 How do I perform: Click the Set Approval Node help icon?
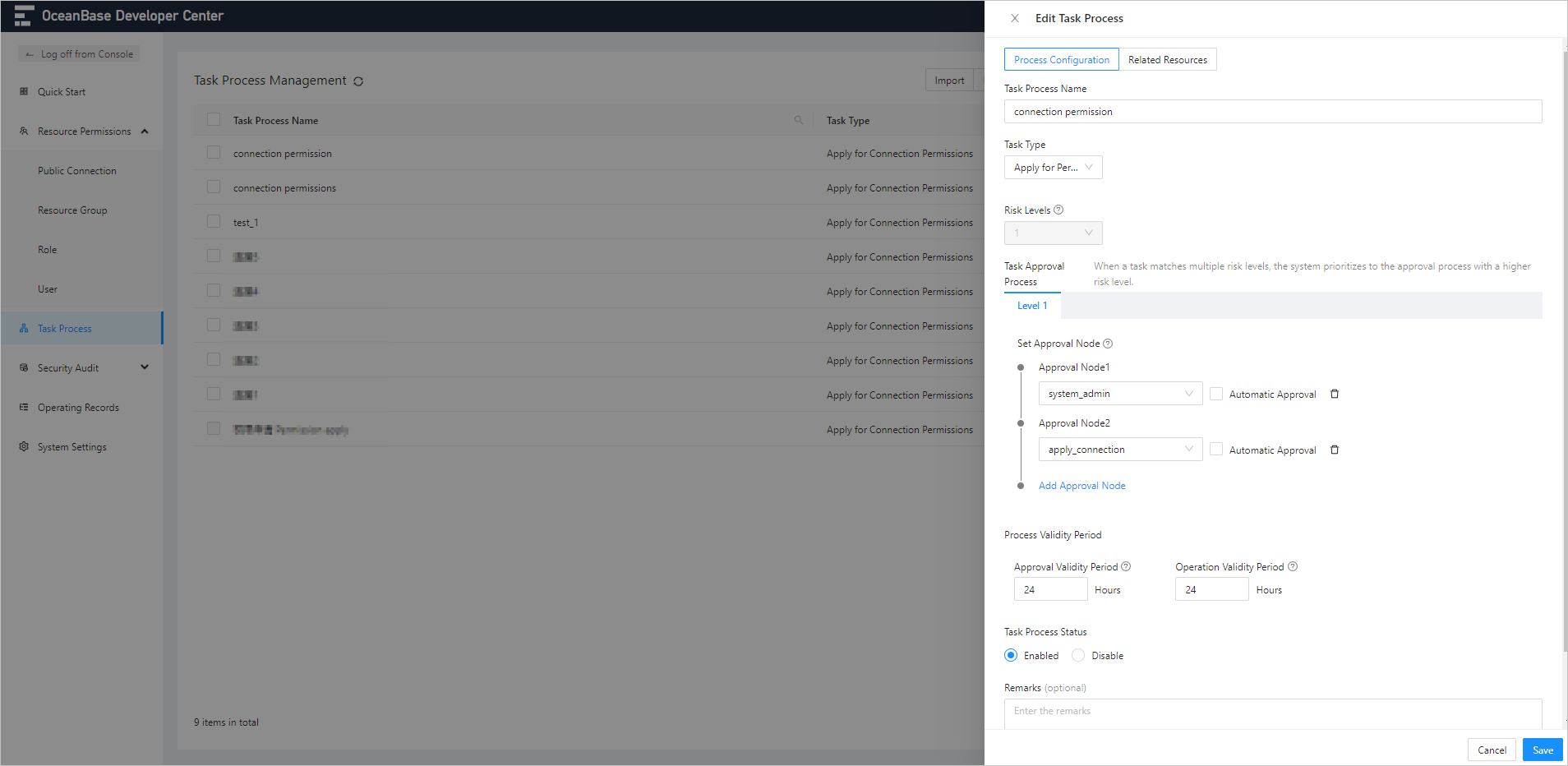tap(1108, 344)
